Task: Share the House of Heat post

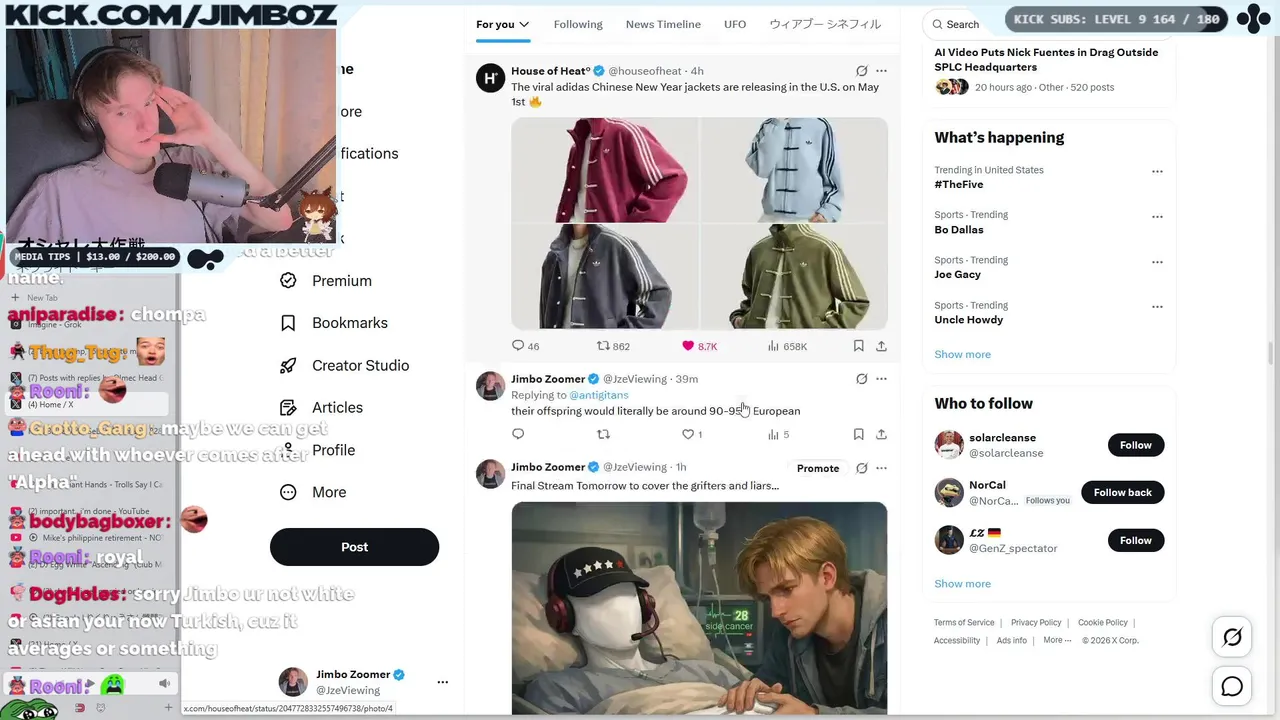Action: click(881, 346)
